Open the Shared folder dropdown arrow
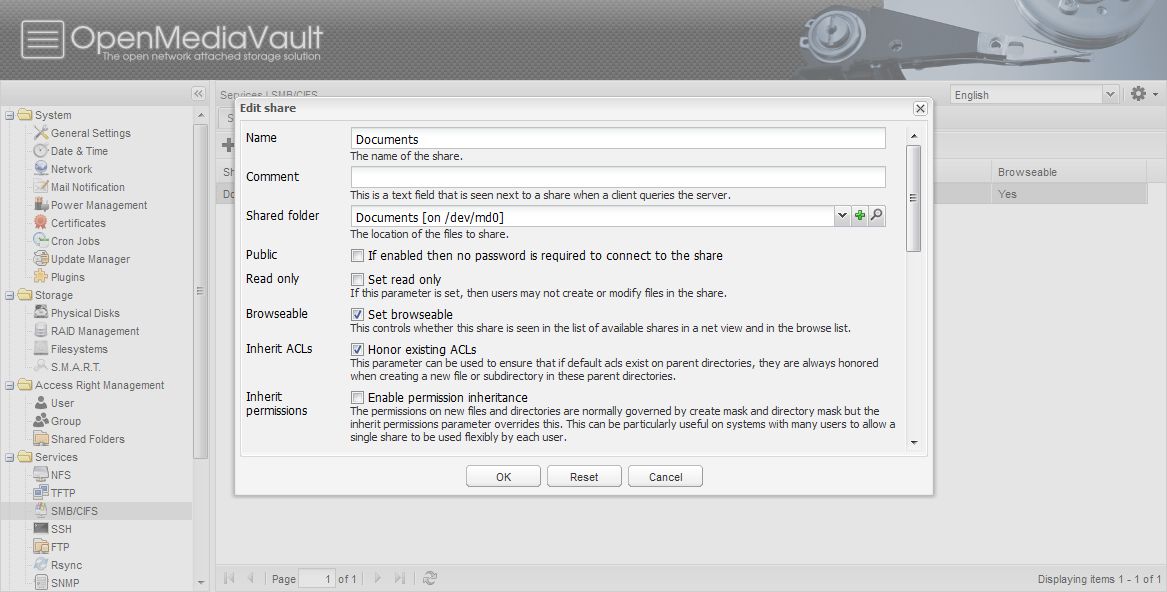1167x592 pixels. coord(842,216)
